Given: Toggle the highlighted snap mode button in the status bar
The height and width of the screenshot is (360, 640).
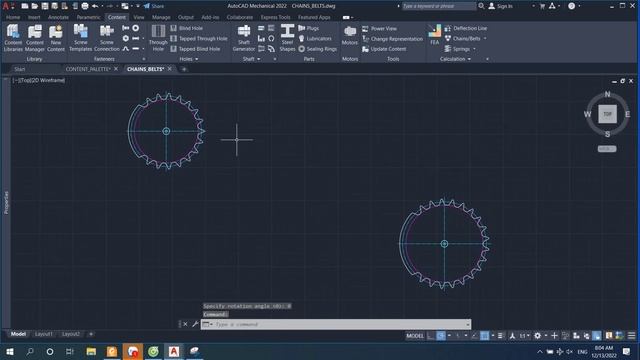Looking at the screenshot, I should [x=441, y=336].
